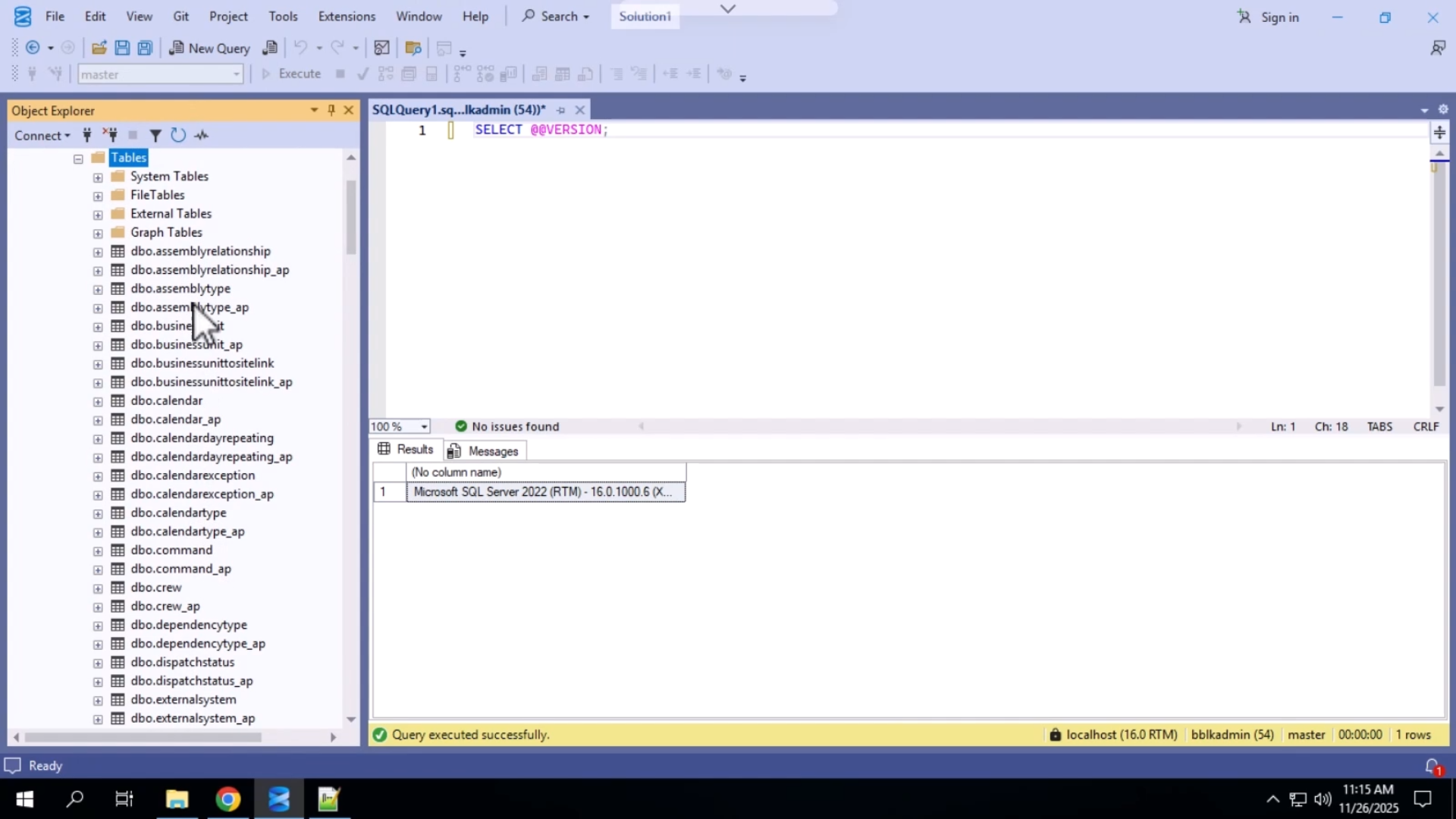Expand the dbo.calendar table node
The width and height of the screenshot is (1456, 819).
[98, 402]
